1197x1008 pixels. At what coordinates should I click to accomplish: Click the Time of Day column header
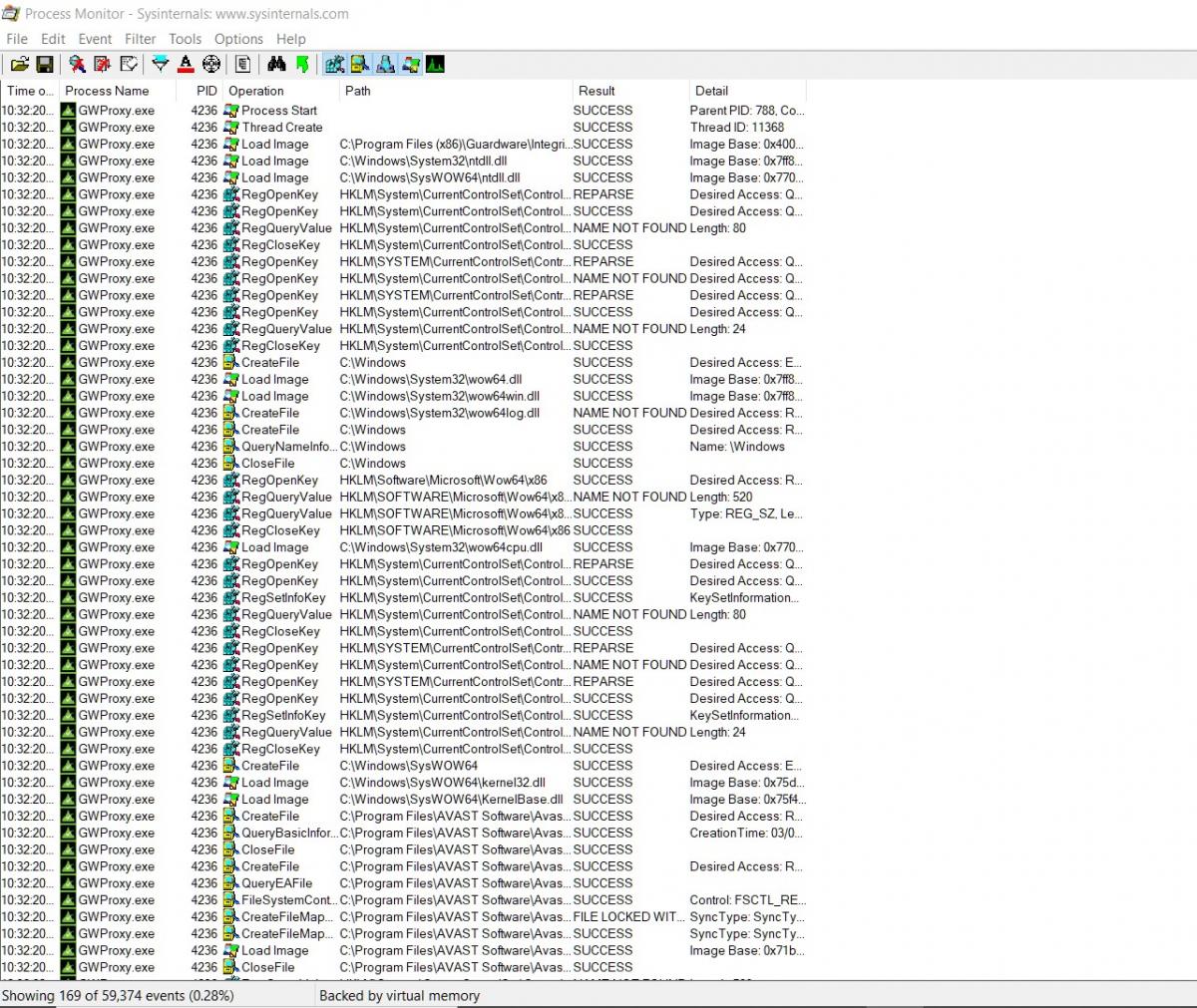point(30,91)
